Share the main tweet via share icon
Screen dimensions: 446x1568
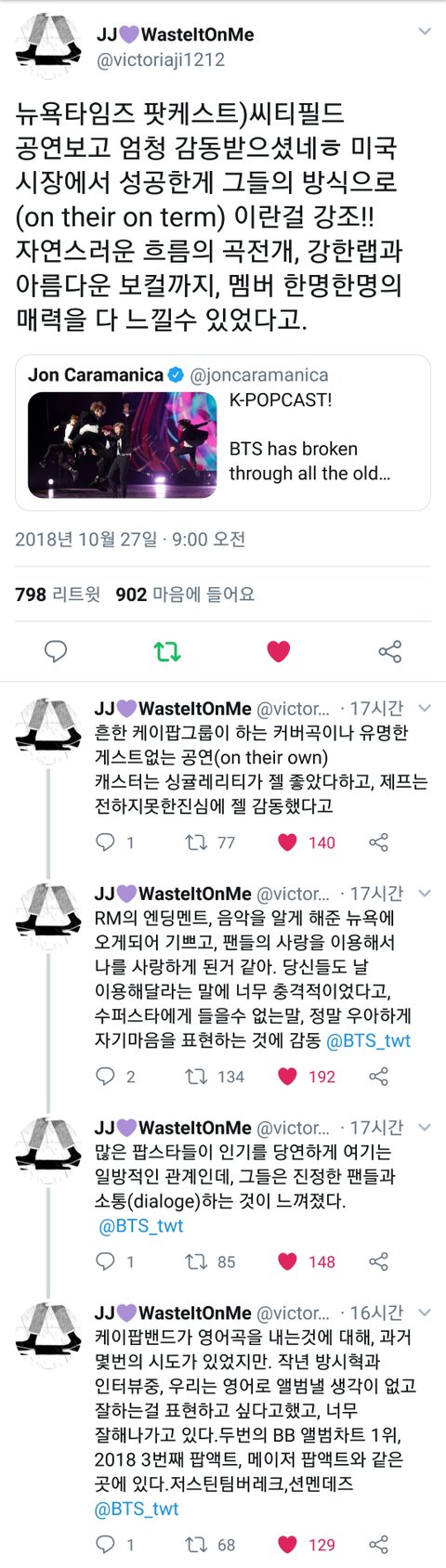click(390, 651)
